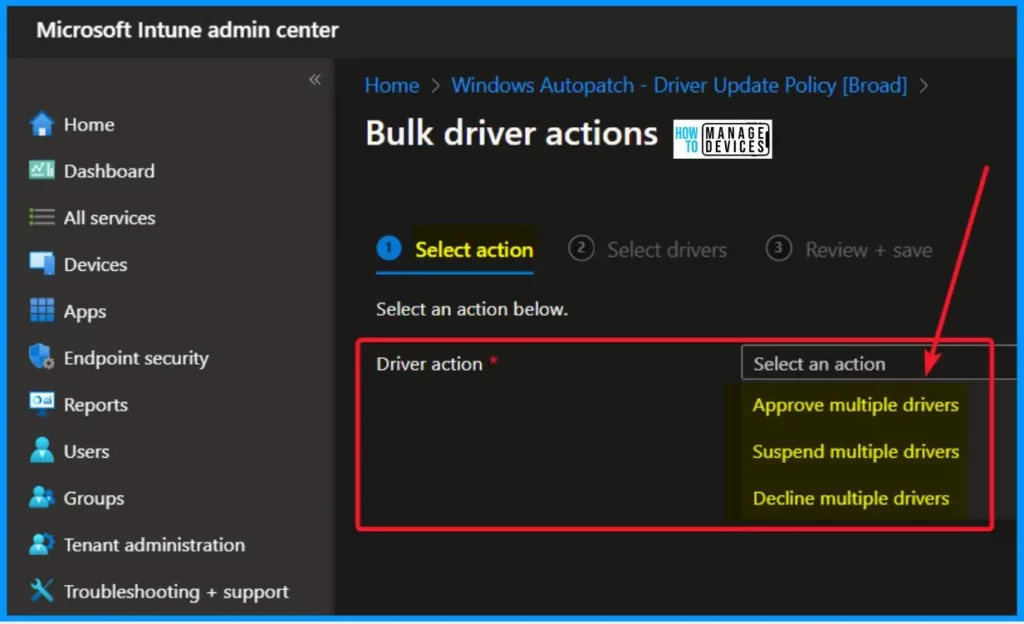Image resolution: width=1024 pixels, height=624 pixels.
Task: Click the Groups people icon
Action: [x=42, y=497]
